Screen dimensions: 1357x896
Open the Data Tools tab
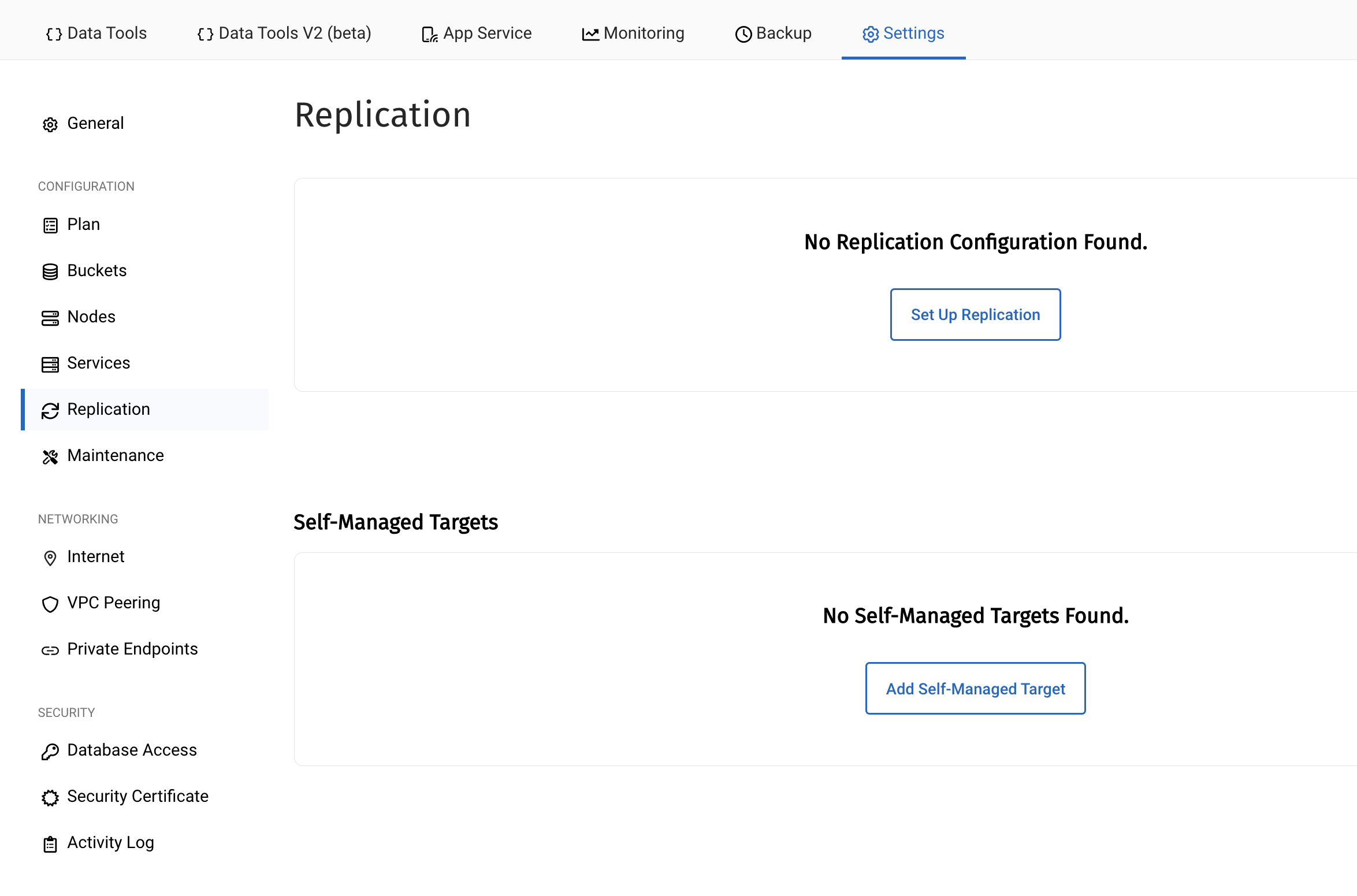point(96,33)
